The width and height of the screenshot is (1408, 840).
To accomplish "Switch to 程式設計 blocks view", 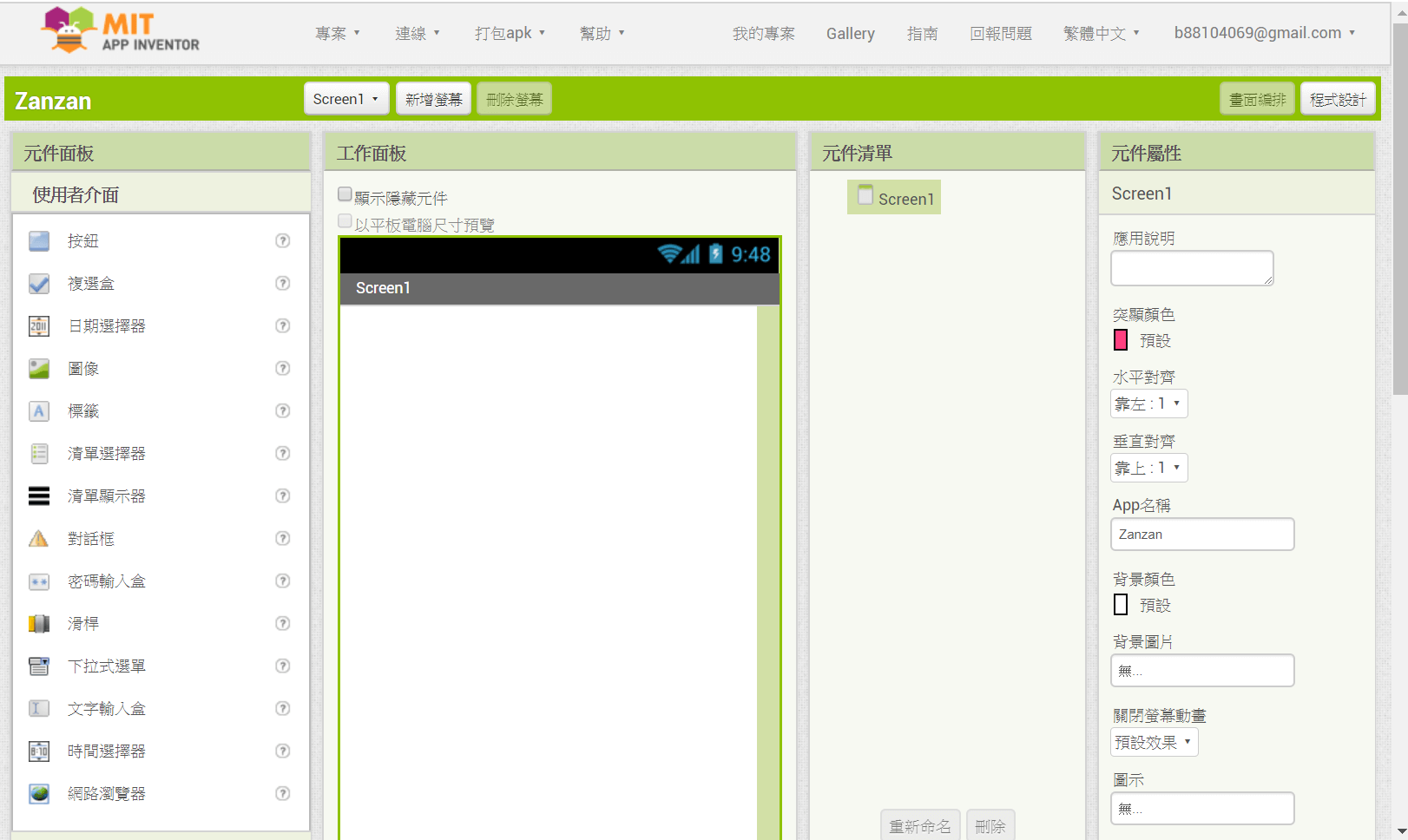I will 1338,99.
